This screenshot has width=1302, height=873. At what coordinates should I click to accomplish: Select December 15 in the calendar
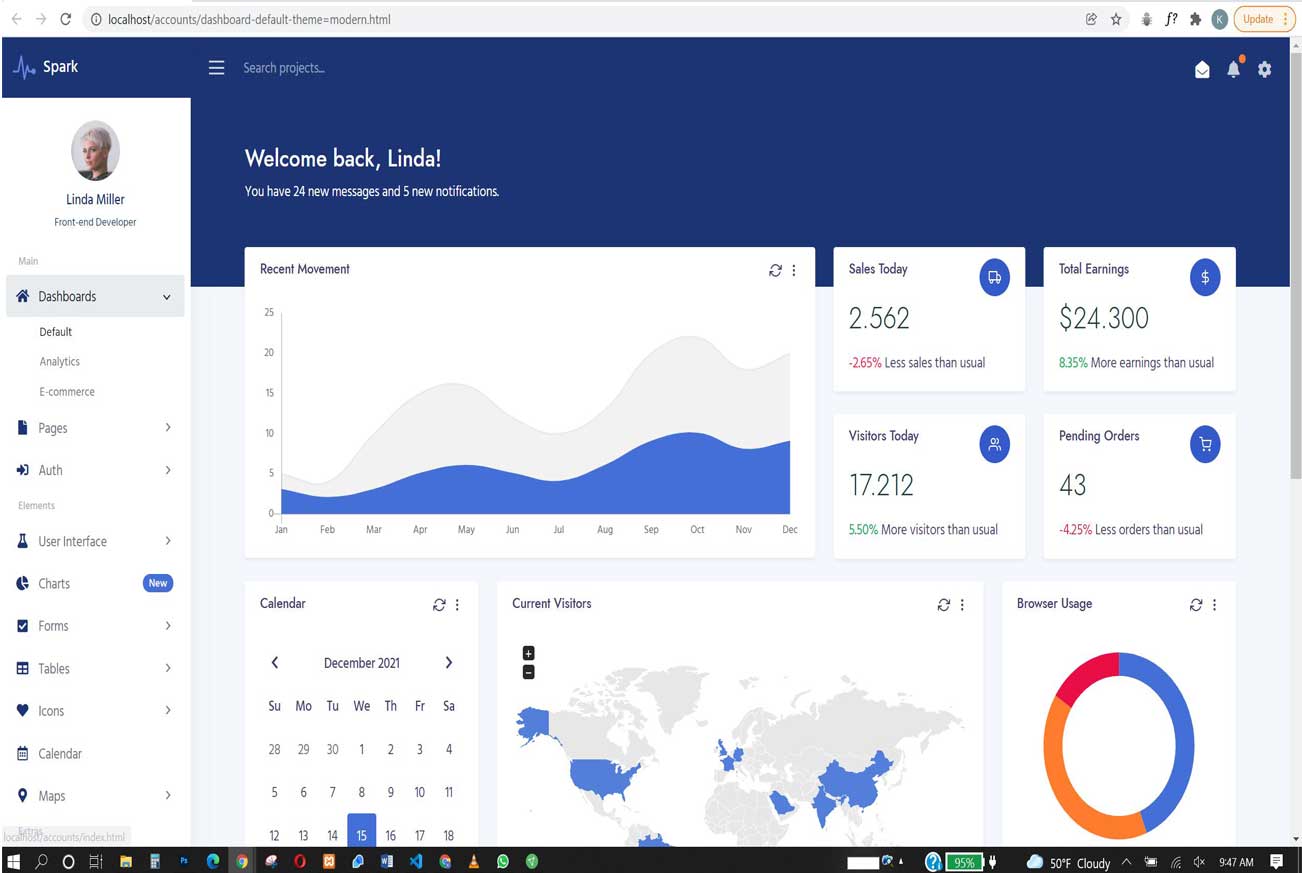(361, 834)
